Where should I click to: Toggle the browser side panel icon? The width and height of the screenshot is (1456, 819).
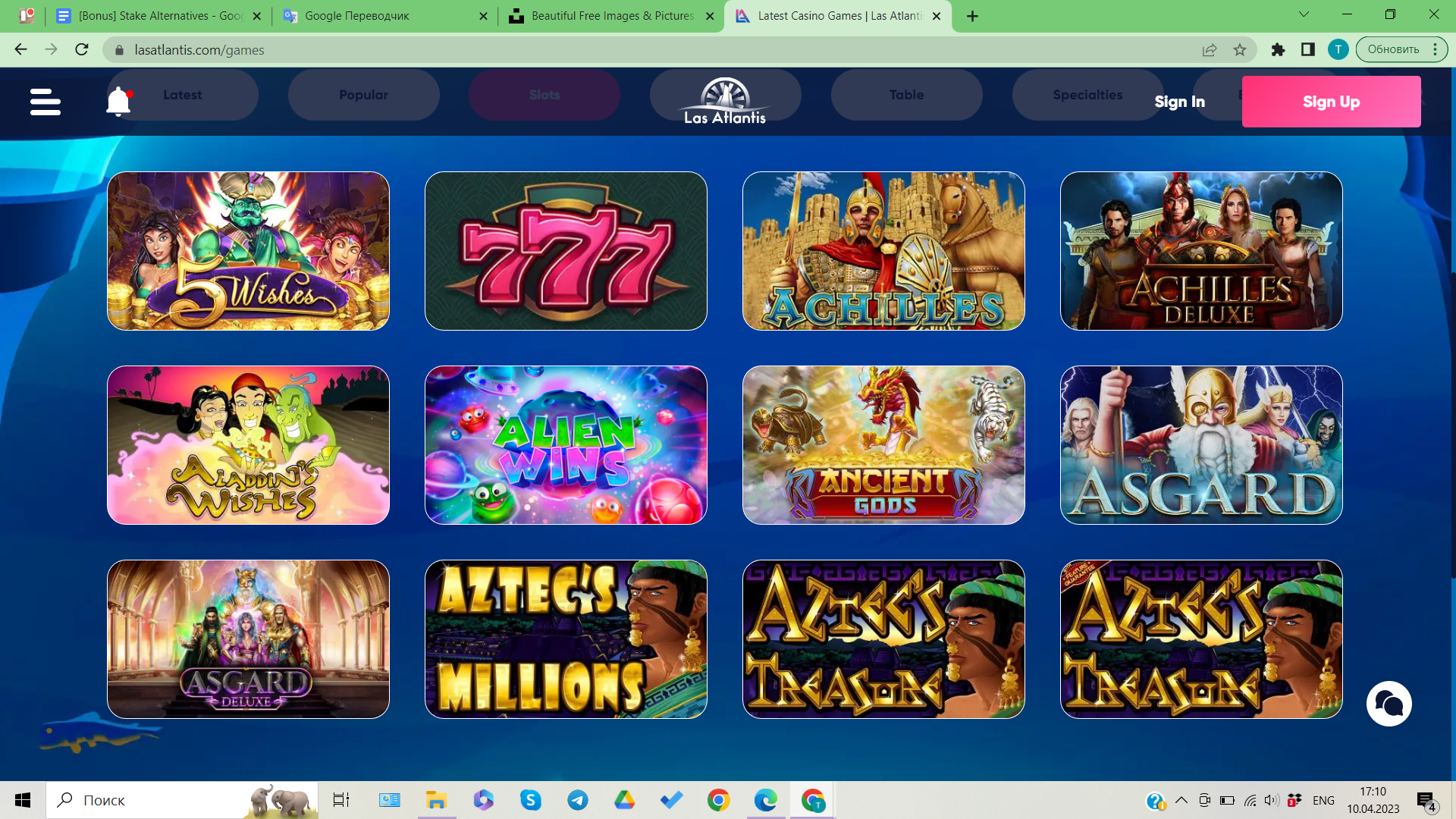pos(1308,50)
